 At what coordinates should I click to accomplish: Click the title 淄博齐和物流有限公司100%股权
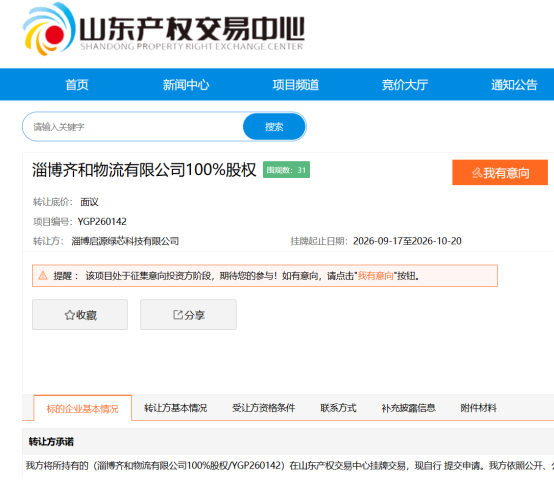[144, 170]
